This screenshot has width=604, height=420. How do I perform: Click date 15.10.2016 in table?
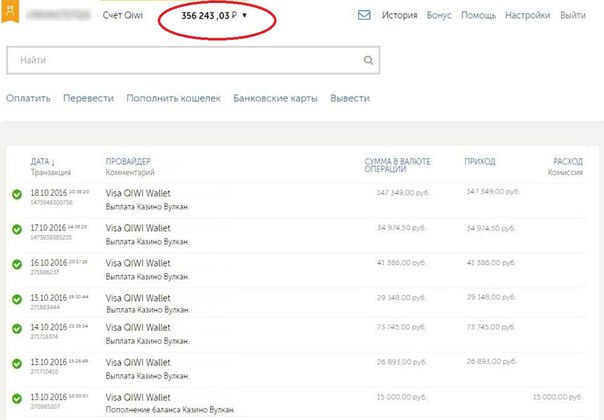click(49, 298)
